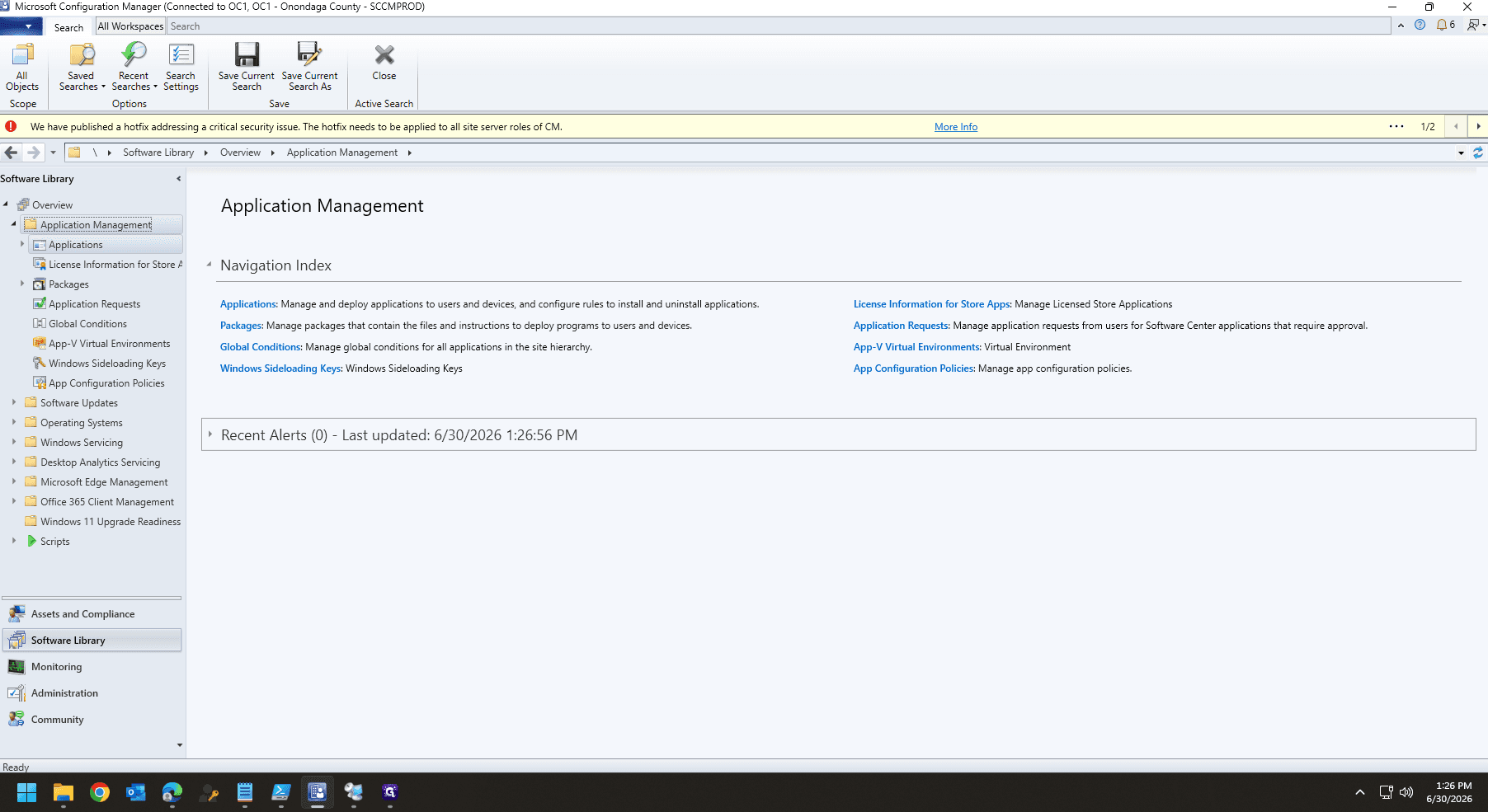This screenshot has width=1488, height=812.
Task: Select the Software Library workspace
Action: click(92, 641)
